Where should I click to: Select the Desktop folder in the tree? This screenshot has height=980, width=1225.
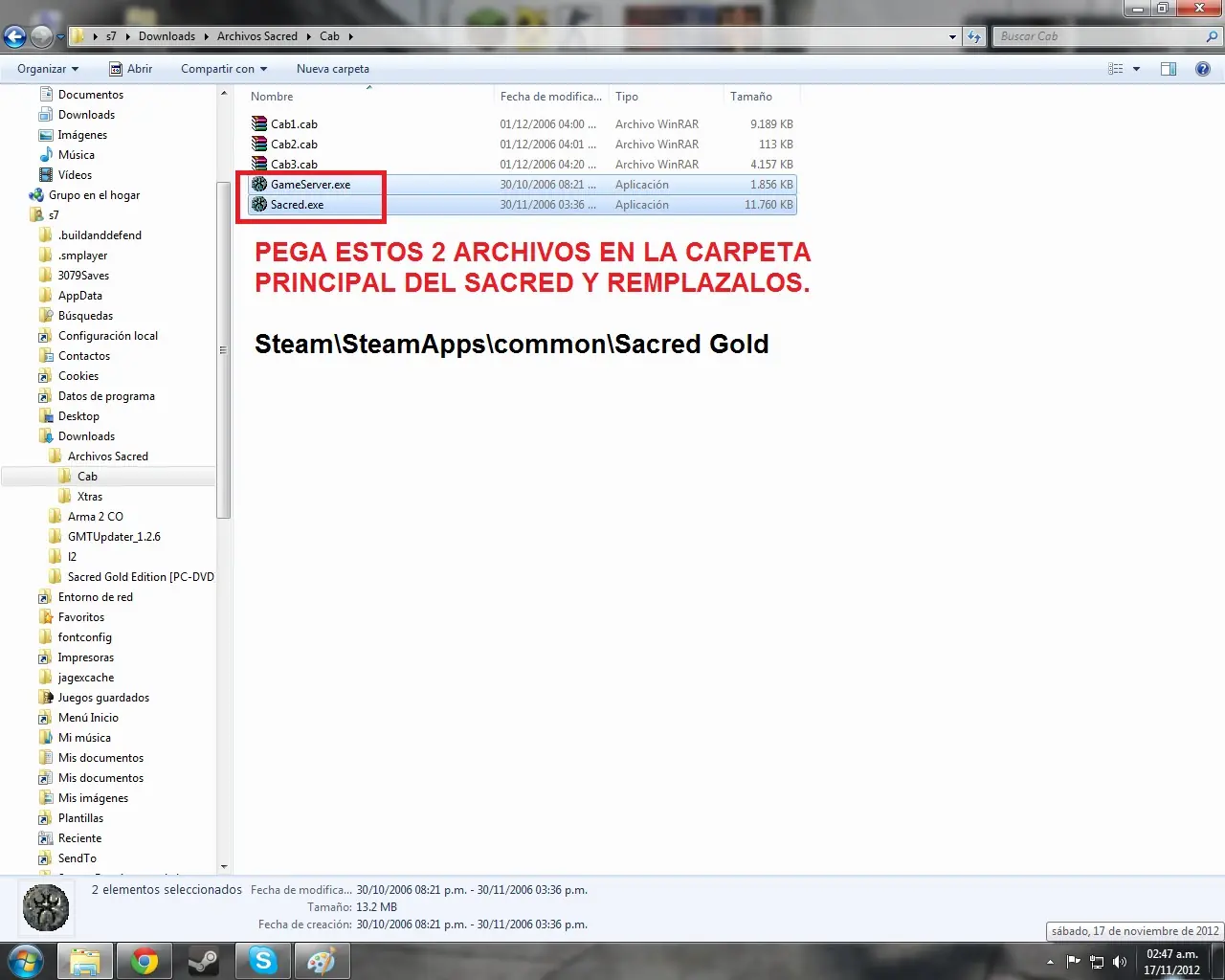pyautogui.click(x=78, y=416)
